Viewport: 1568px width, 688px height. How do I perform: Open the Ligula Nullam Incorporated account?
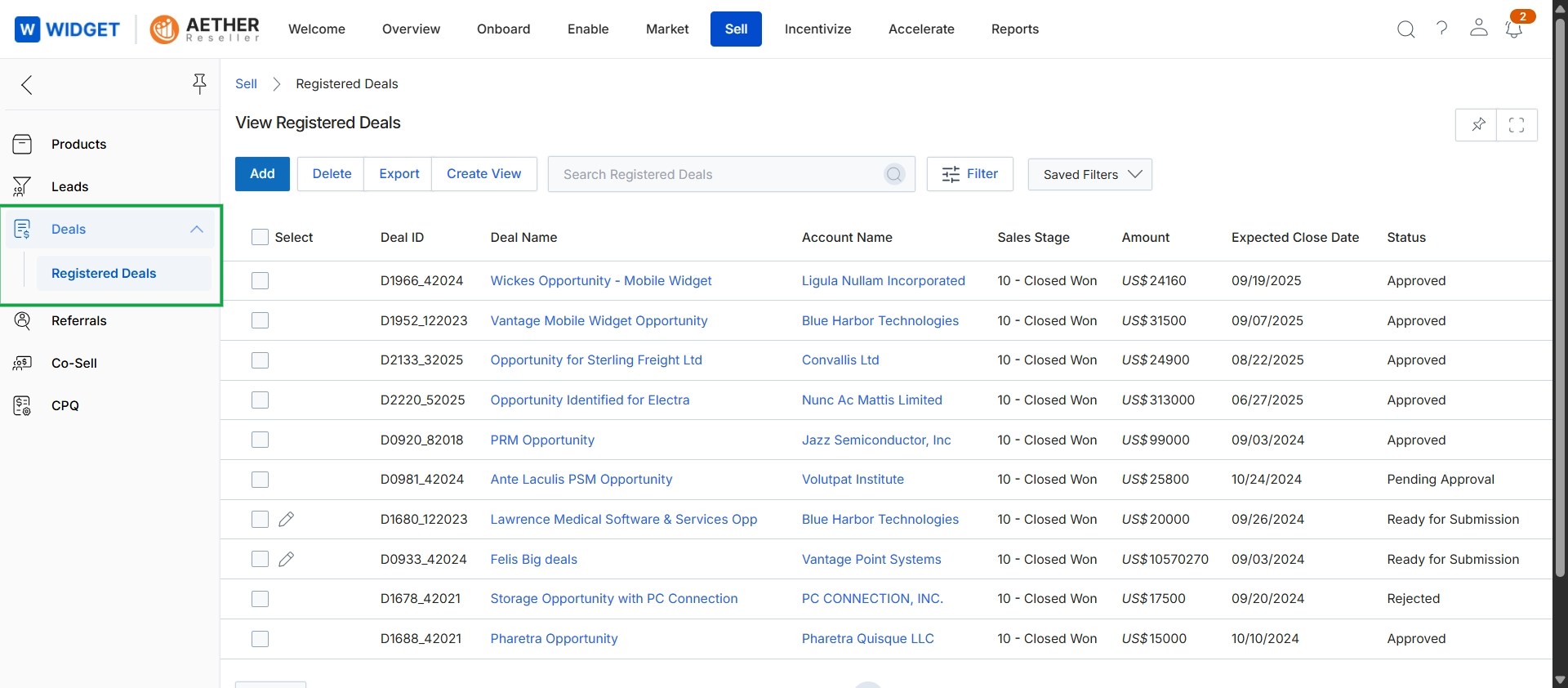point(884,281)
